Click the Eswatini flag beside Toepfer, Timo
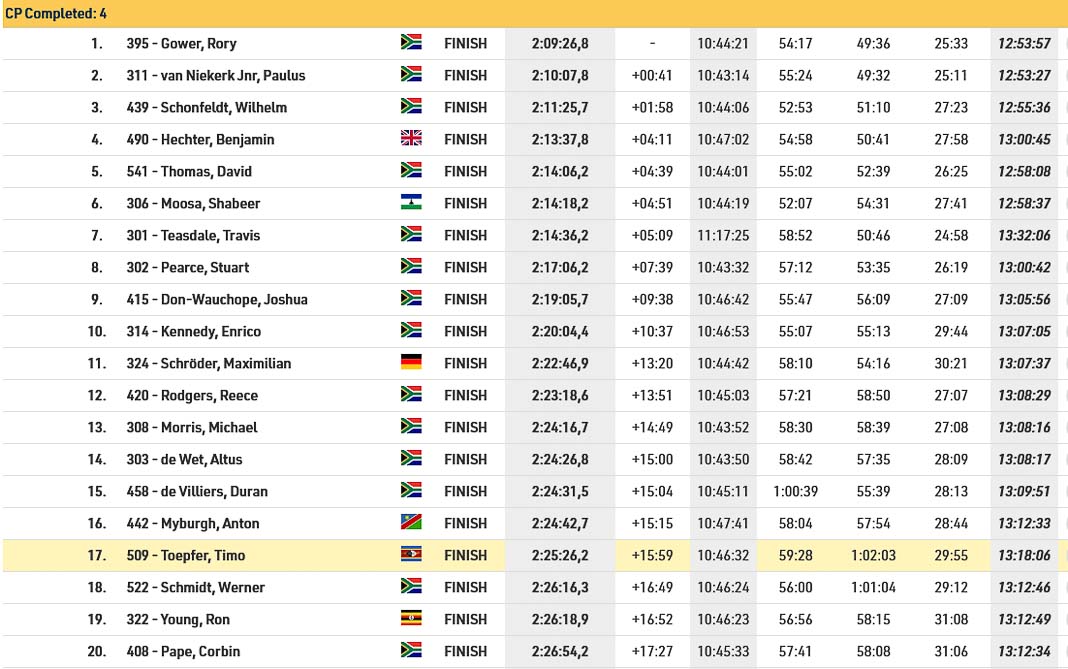Viewport: 1068px width, 669px height. coord(411,555)
